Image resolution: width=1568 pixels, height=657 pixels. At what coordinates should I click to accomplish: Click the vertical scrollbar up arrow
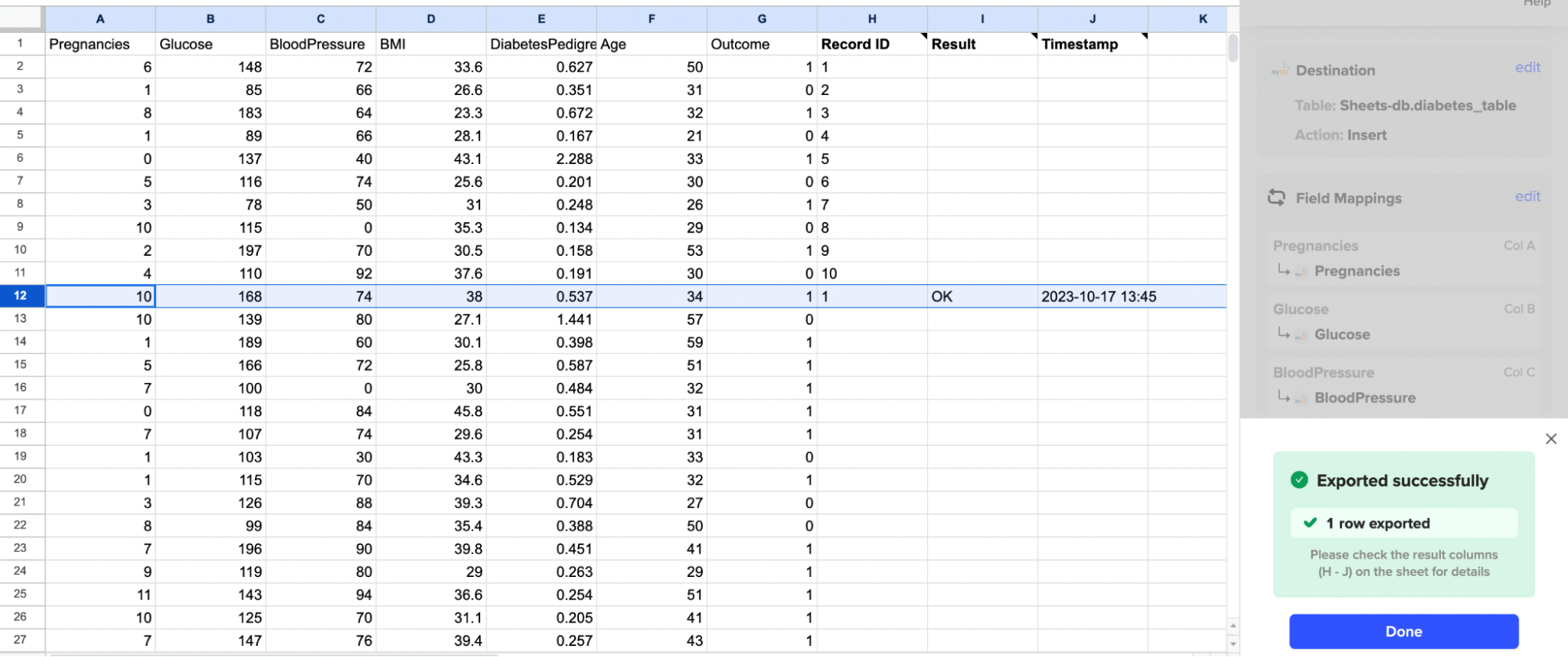1233,626
